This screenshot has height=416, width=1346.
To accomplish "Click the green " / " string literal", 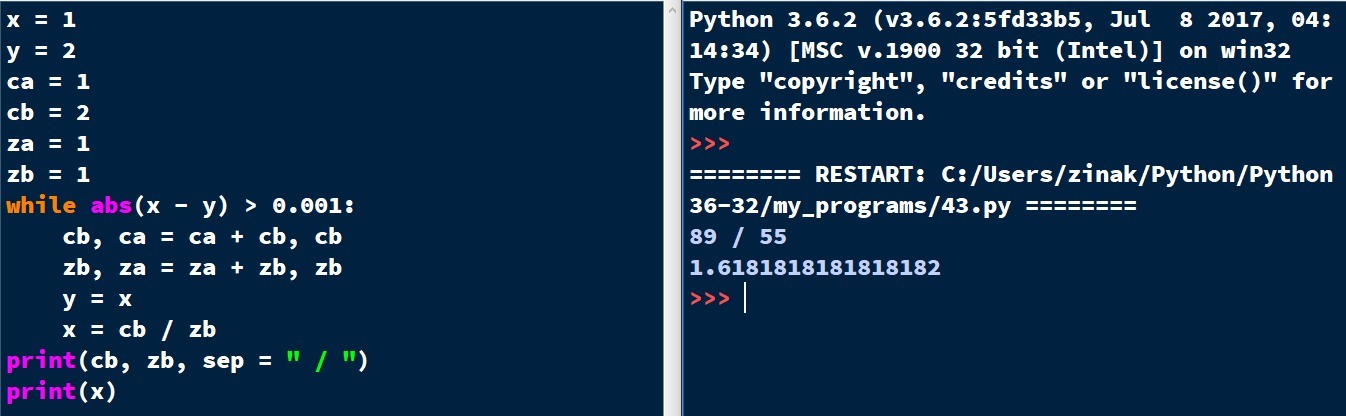I will coord(324,361).
